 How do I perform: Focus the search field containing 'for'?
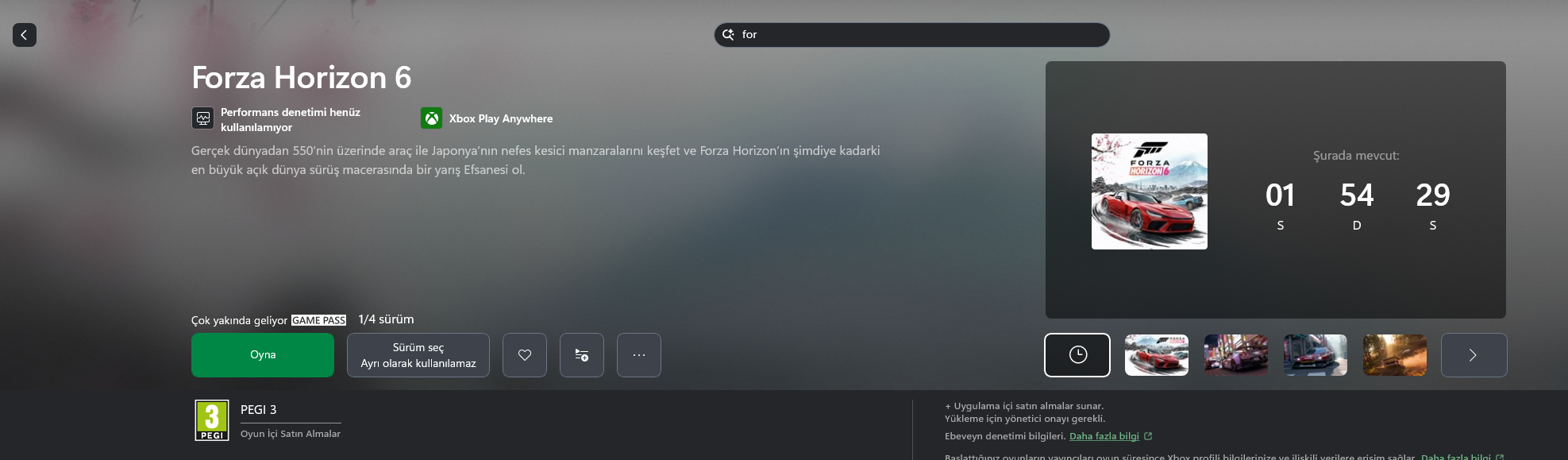coord(911,35)
